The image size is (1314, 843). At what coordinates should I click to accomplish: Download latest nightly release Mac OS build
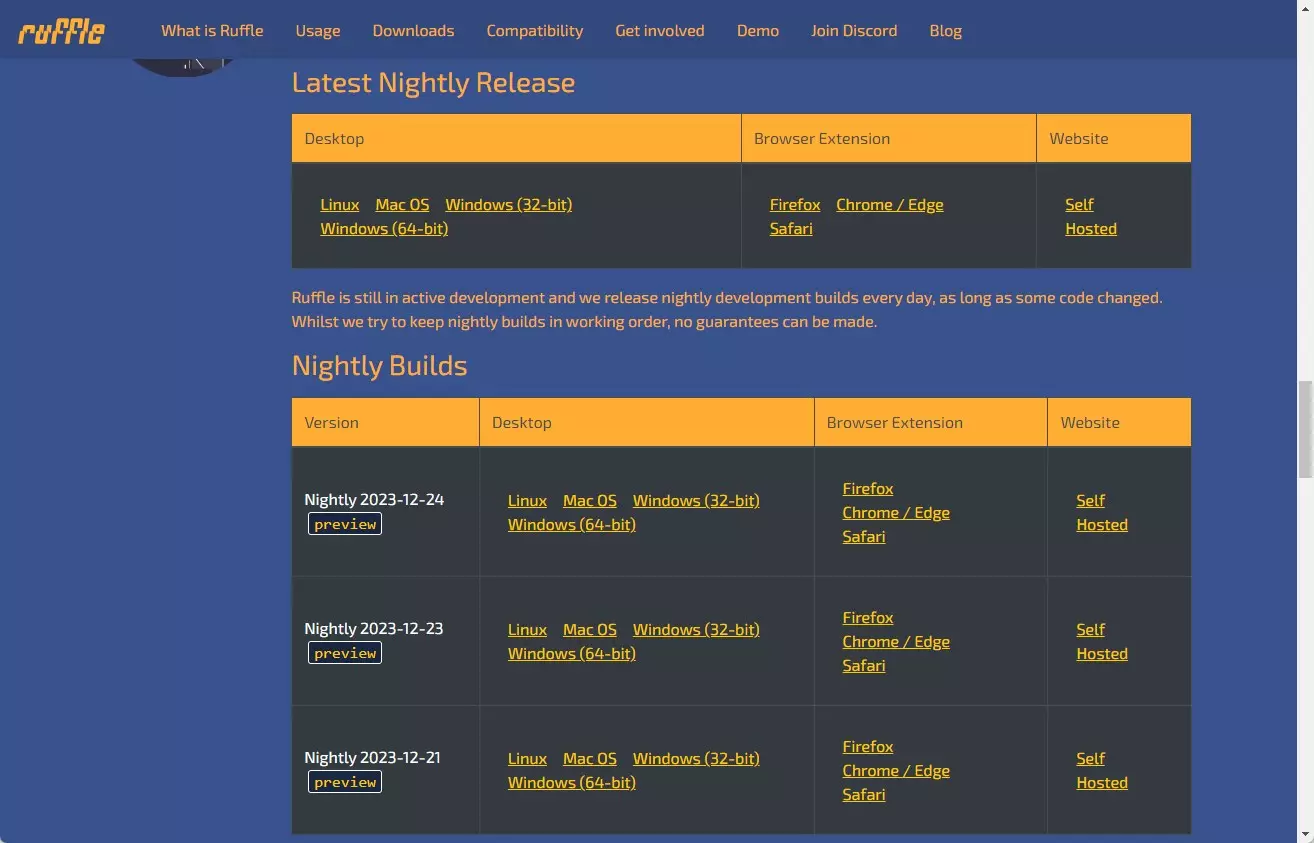(x=402, y=204)
